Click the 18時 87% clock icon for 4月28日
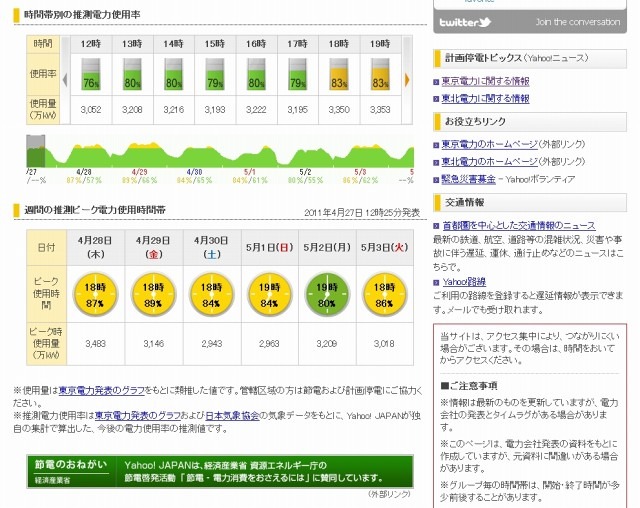This screenshot has width=640, height=508. tap(95, 294)
